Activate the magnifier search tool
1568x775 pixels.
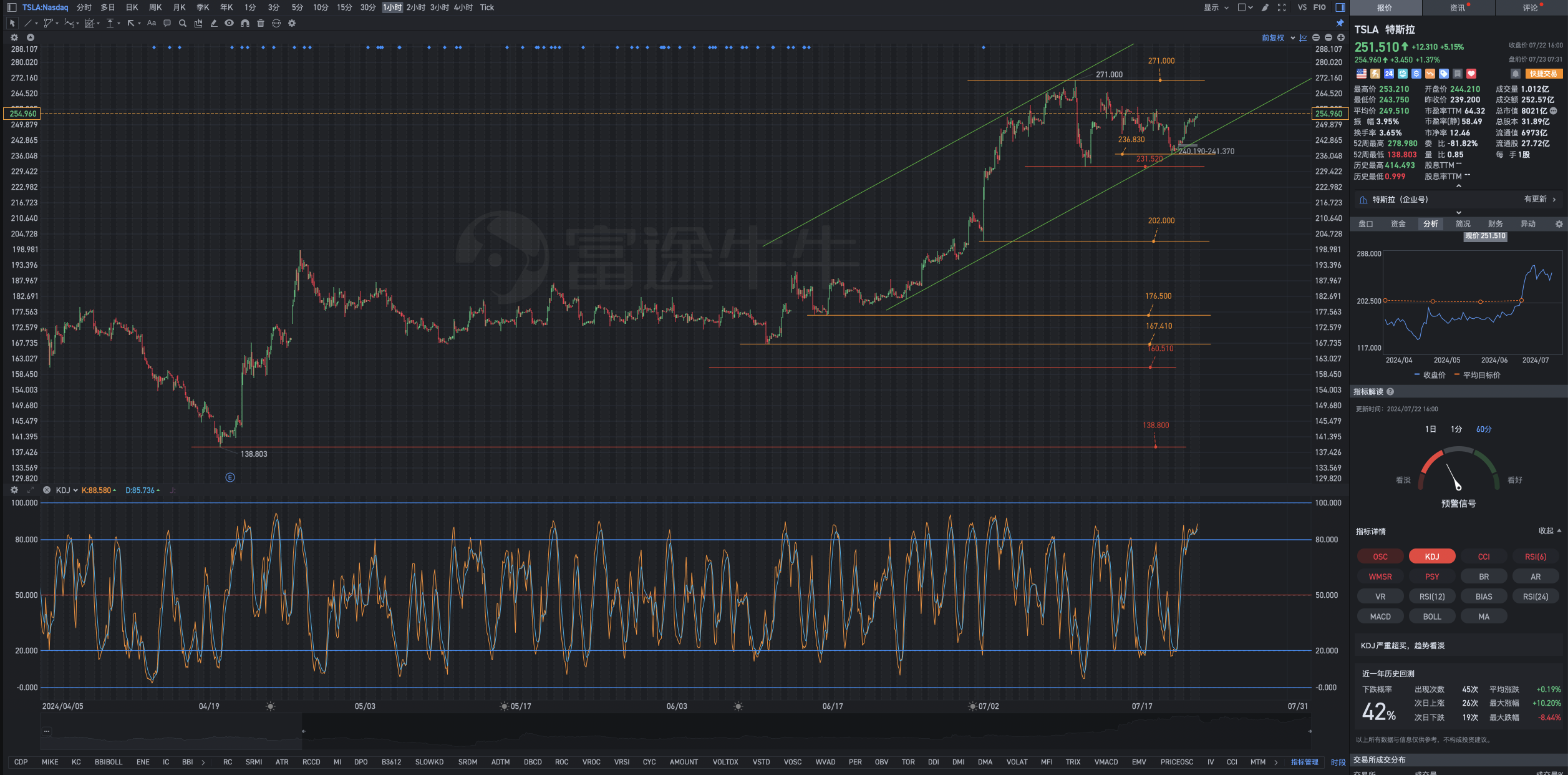183,23
